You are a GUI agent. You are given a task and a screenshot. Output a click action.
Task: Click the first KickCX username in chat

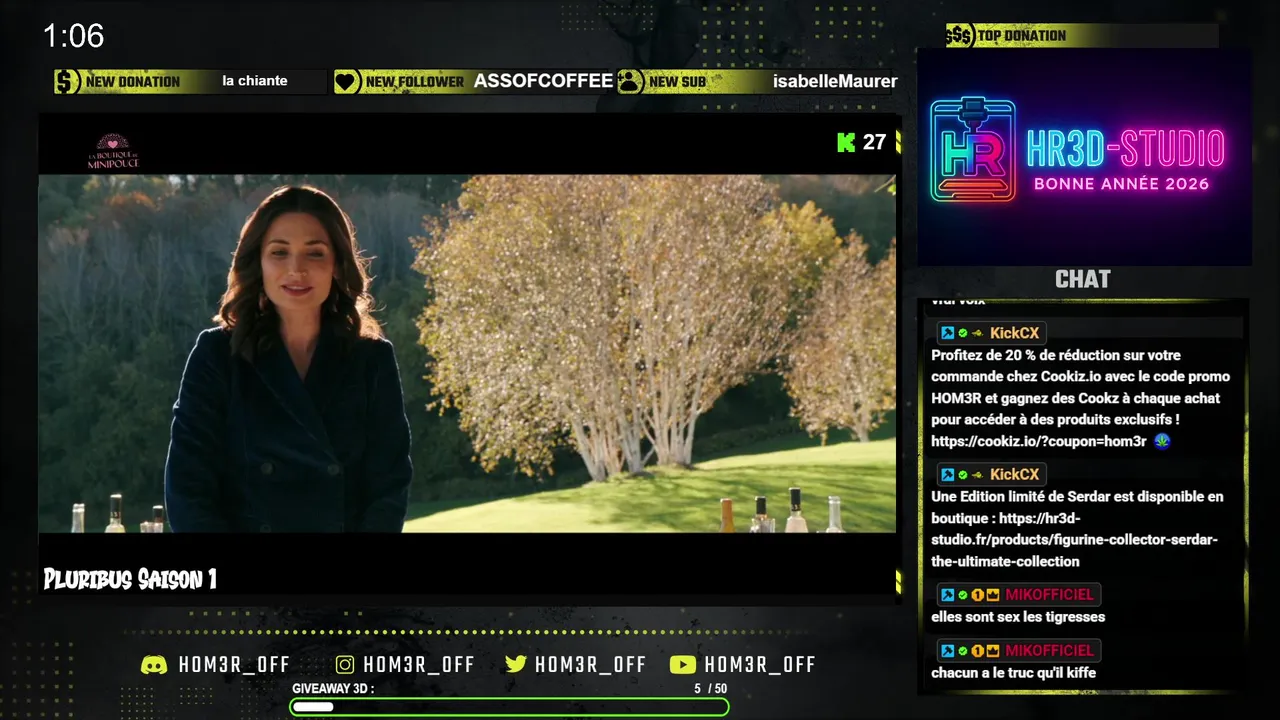1014,333
